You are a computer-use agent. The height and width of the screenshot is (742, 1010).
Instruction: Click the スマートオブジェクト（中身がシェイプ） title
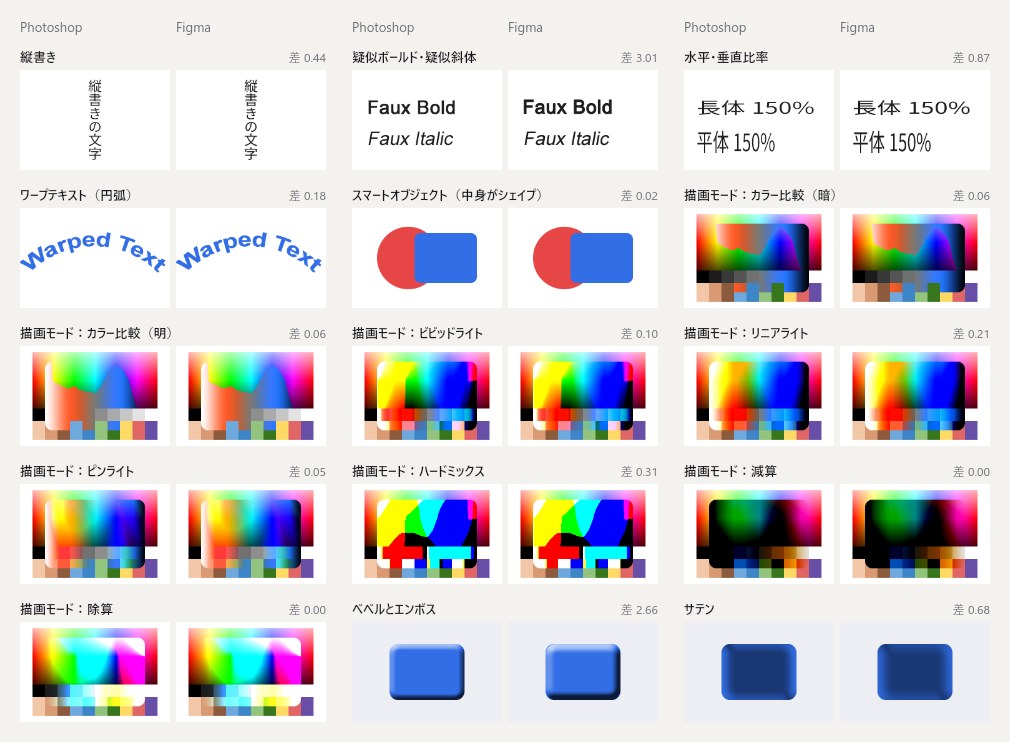(447, 195)
